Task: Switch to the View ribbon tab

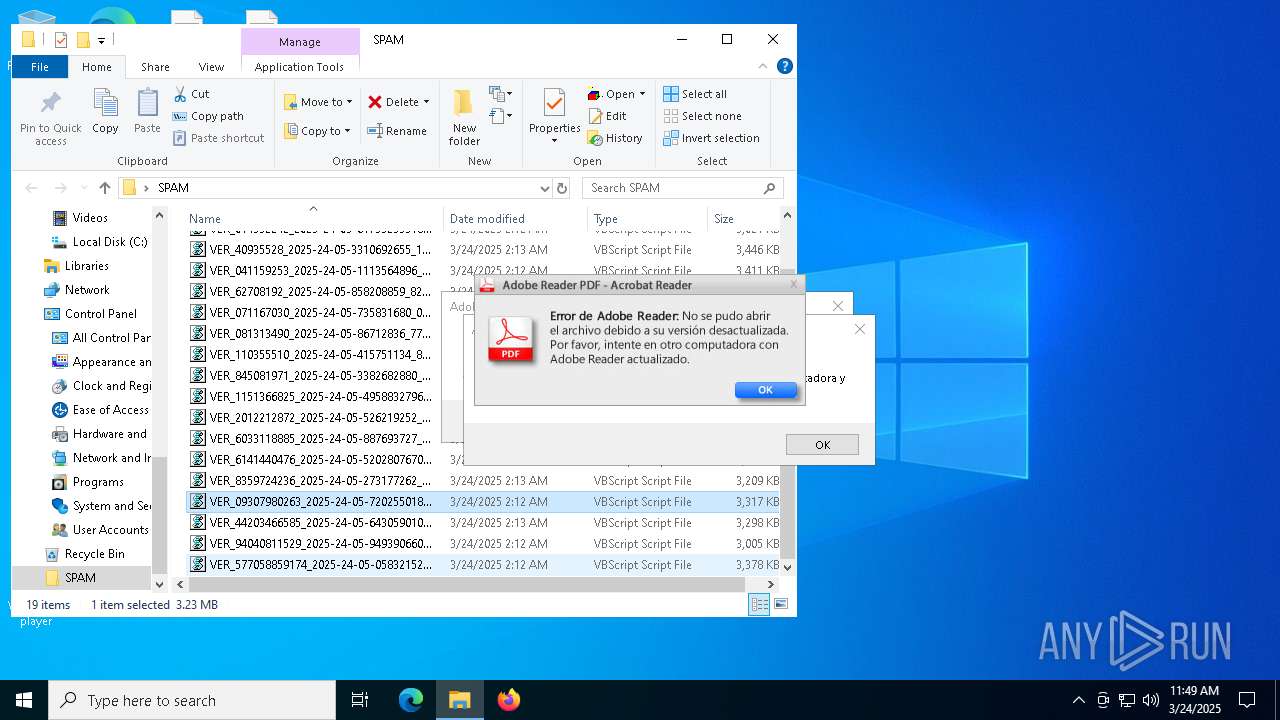Action: 211,67
